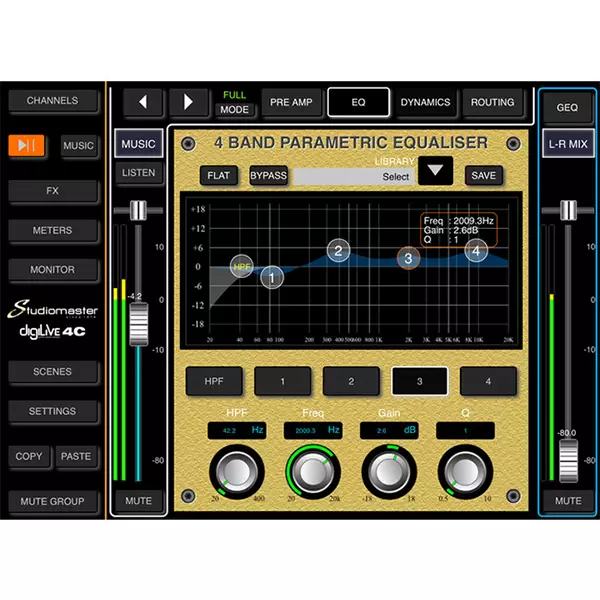The image size is (600, 600).
Task: Click the right arrow next channel icon
Action: click(189, 102)
